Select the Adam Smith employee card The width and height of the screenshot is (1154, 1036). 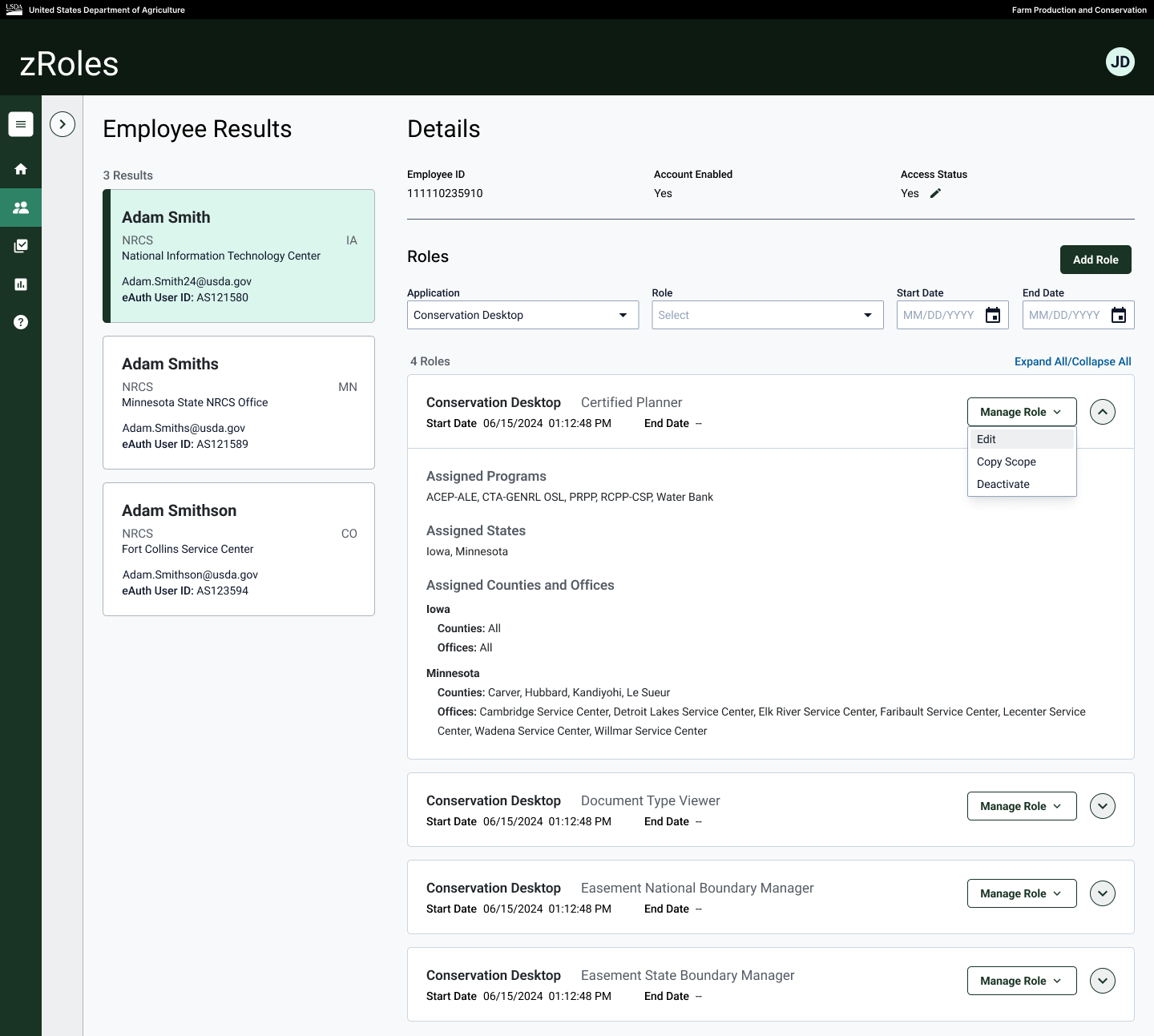239,256
